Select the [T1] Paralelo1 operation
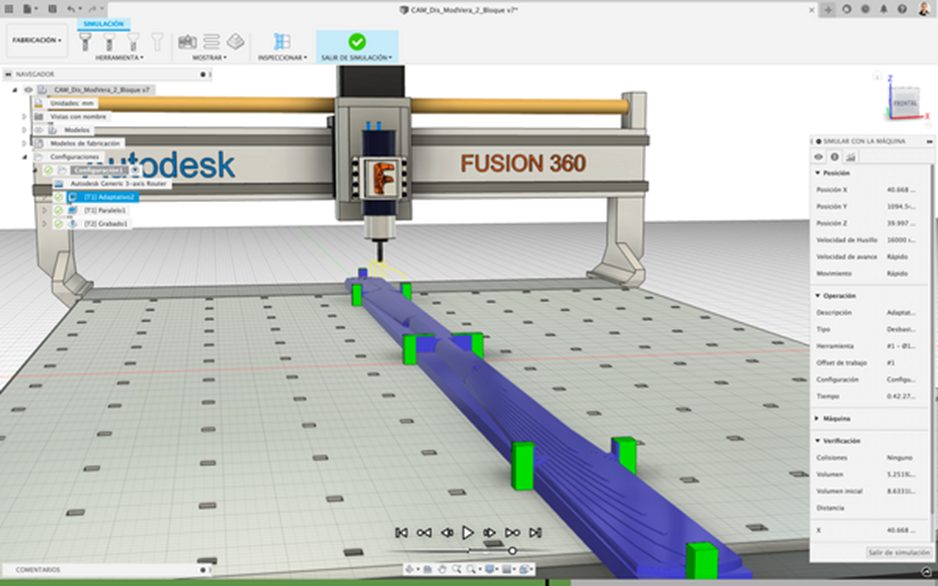 click(x=105, y=210)
